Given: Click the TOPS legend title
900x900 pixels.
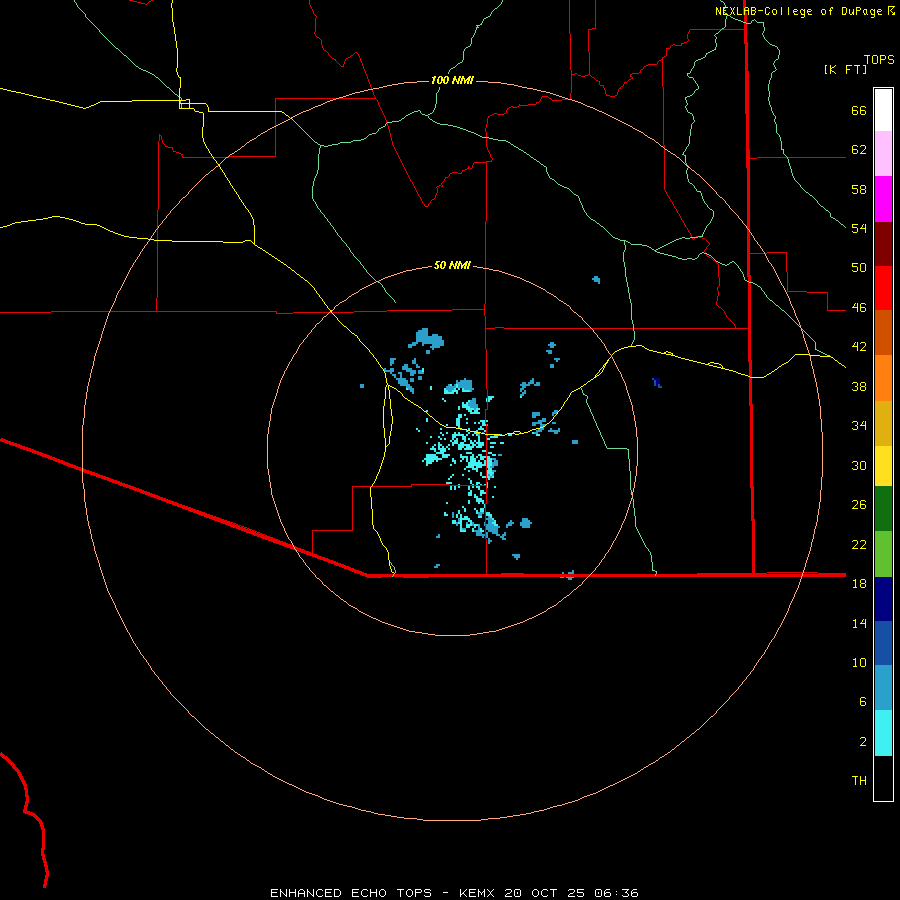Looking at the screenshot, I should 879,59.
